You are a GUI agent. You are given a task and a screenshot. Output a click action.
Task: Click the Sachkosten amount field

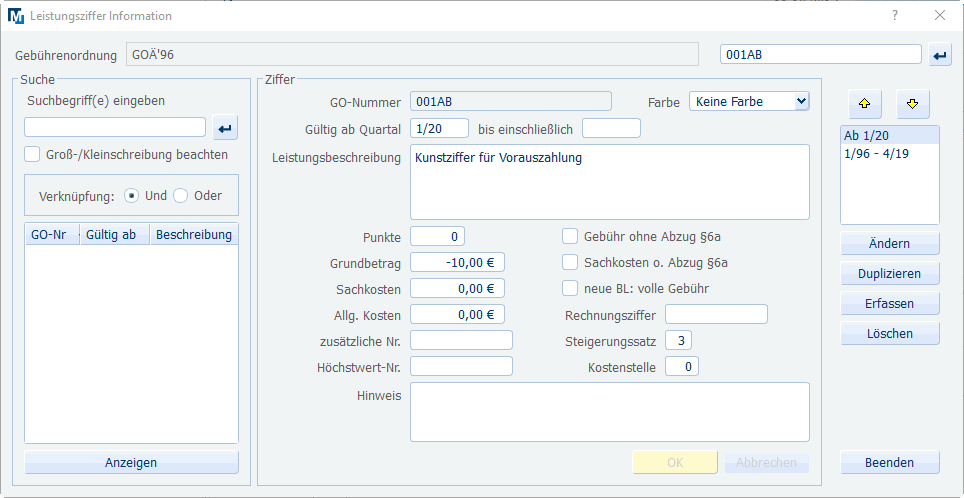coord(457,288)
